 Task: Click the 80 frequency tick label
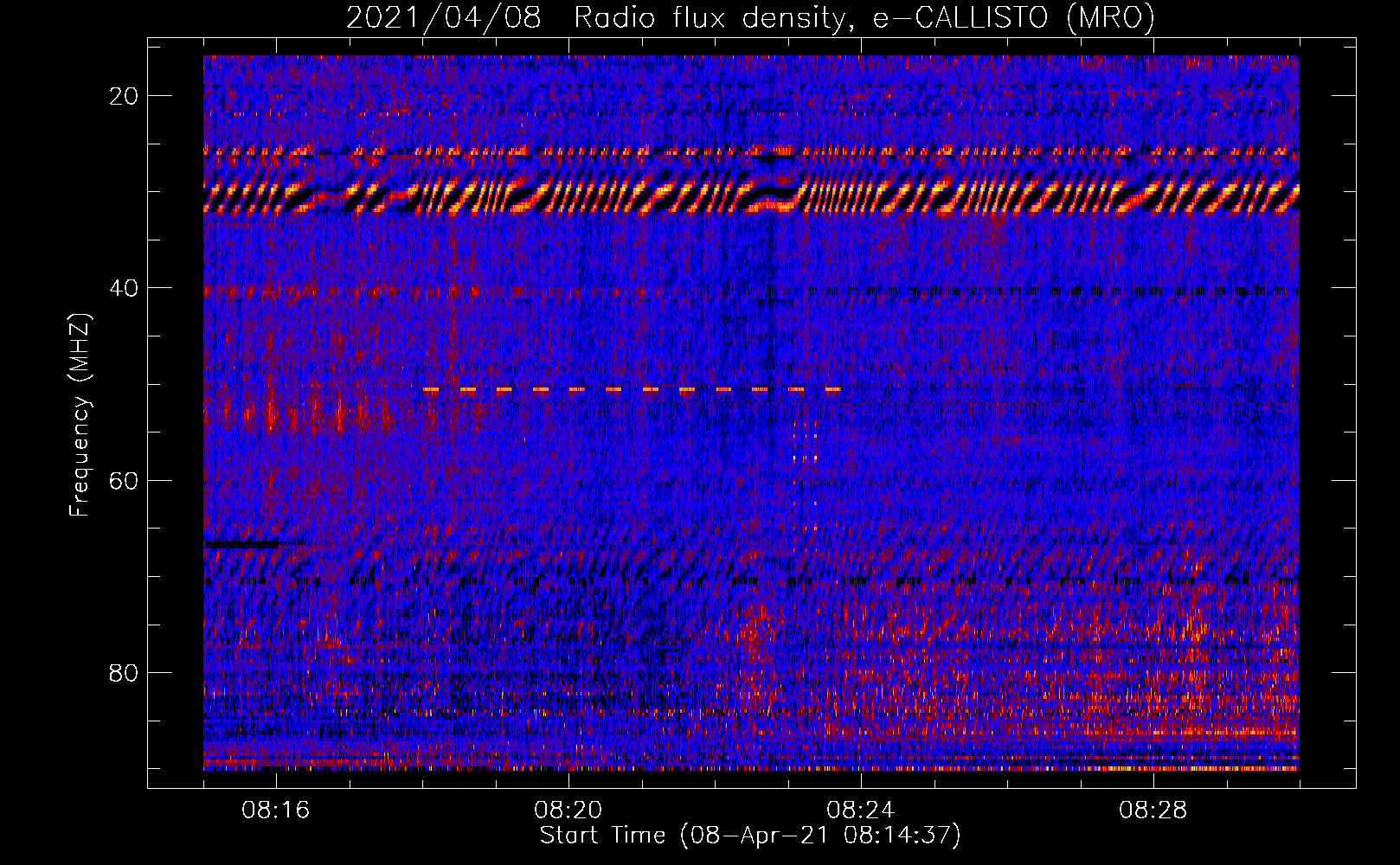[124, 672]
